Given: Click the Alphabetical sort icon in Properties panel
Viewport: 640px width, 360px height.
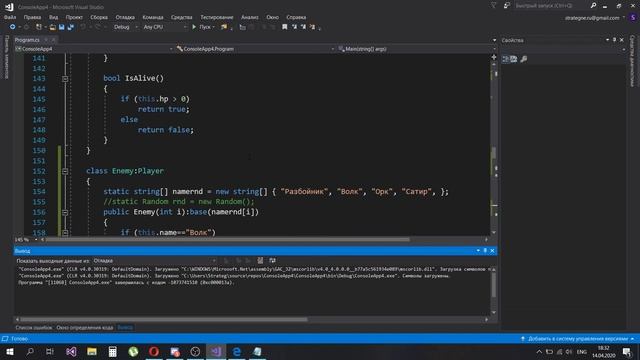Looking at the screenshot, I should coord(514,59).
